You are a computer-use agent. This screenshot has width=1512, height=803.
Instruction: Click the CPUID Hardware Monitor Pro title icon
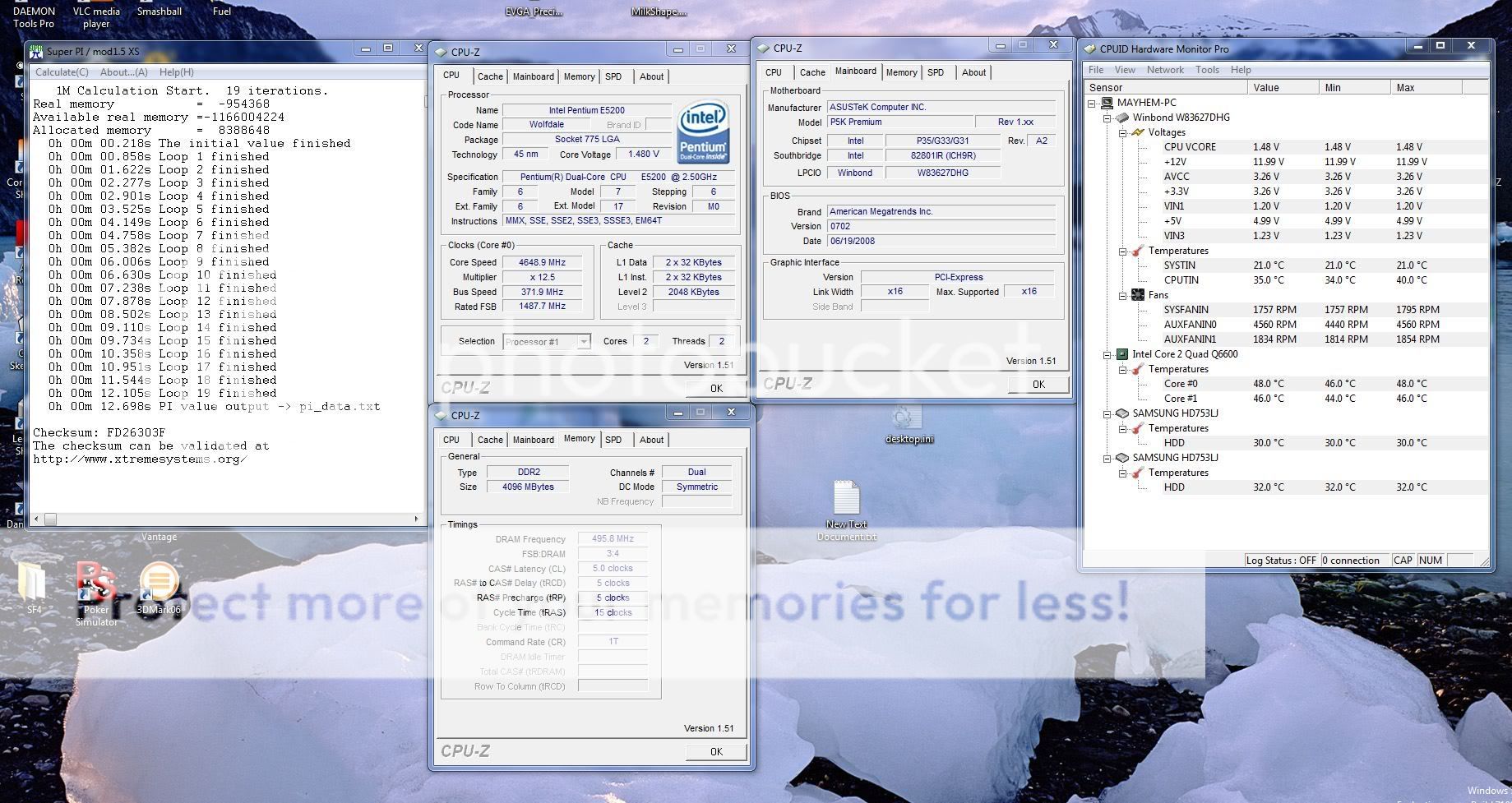1090,48
